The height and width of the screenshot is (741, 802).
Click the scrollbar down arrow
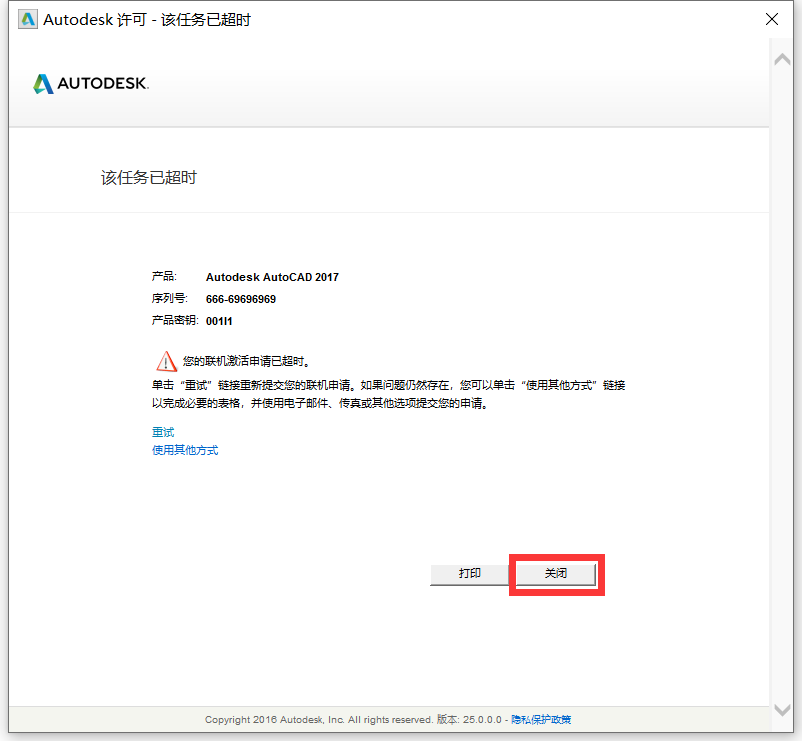[x=782, y=710]
